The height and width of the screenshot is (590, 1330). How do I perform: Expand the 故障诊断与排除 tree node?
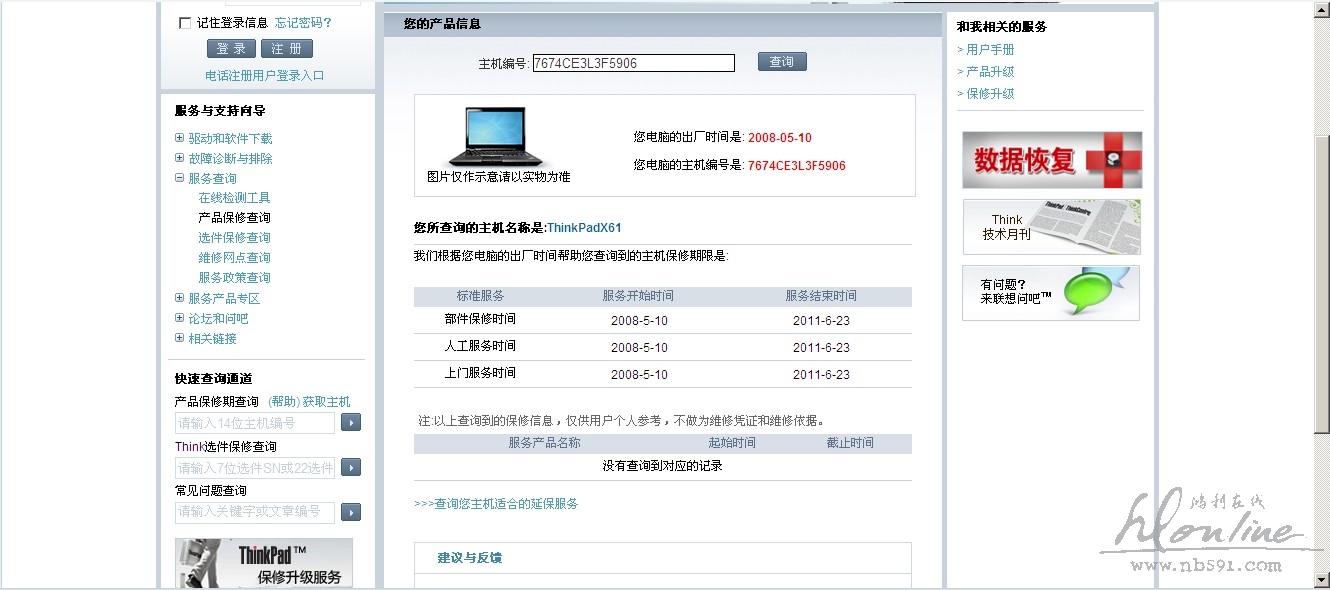[180, 158]
